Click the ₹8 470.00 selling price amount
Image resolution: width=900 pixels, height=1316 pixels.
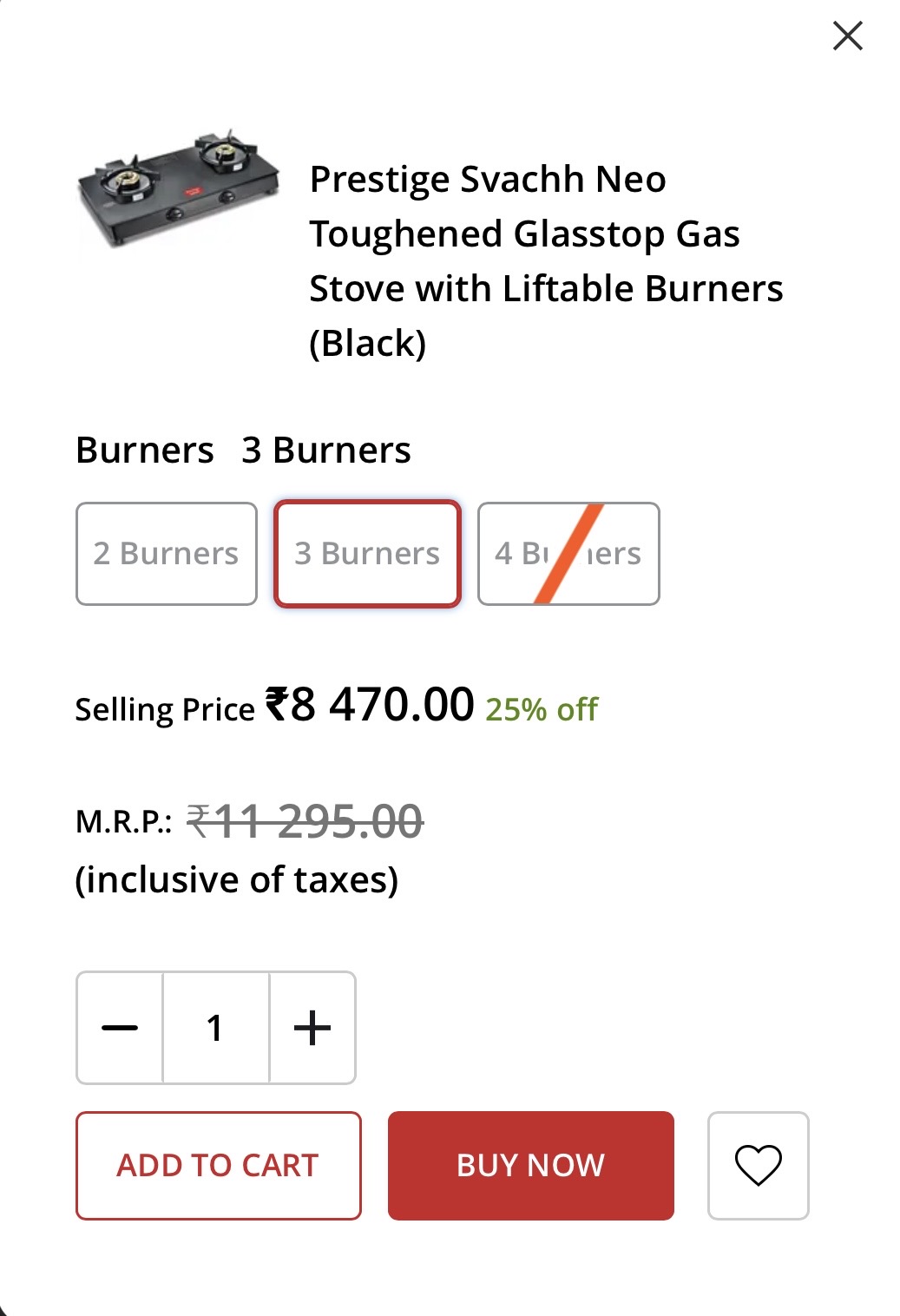[x=371, y=704]
